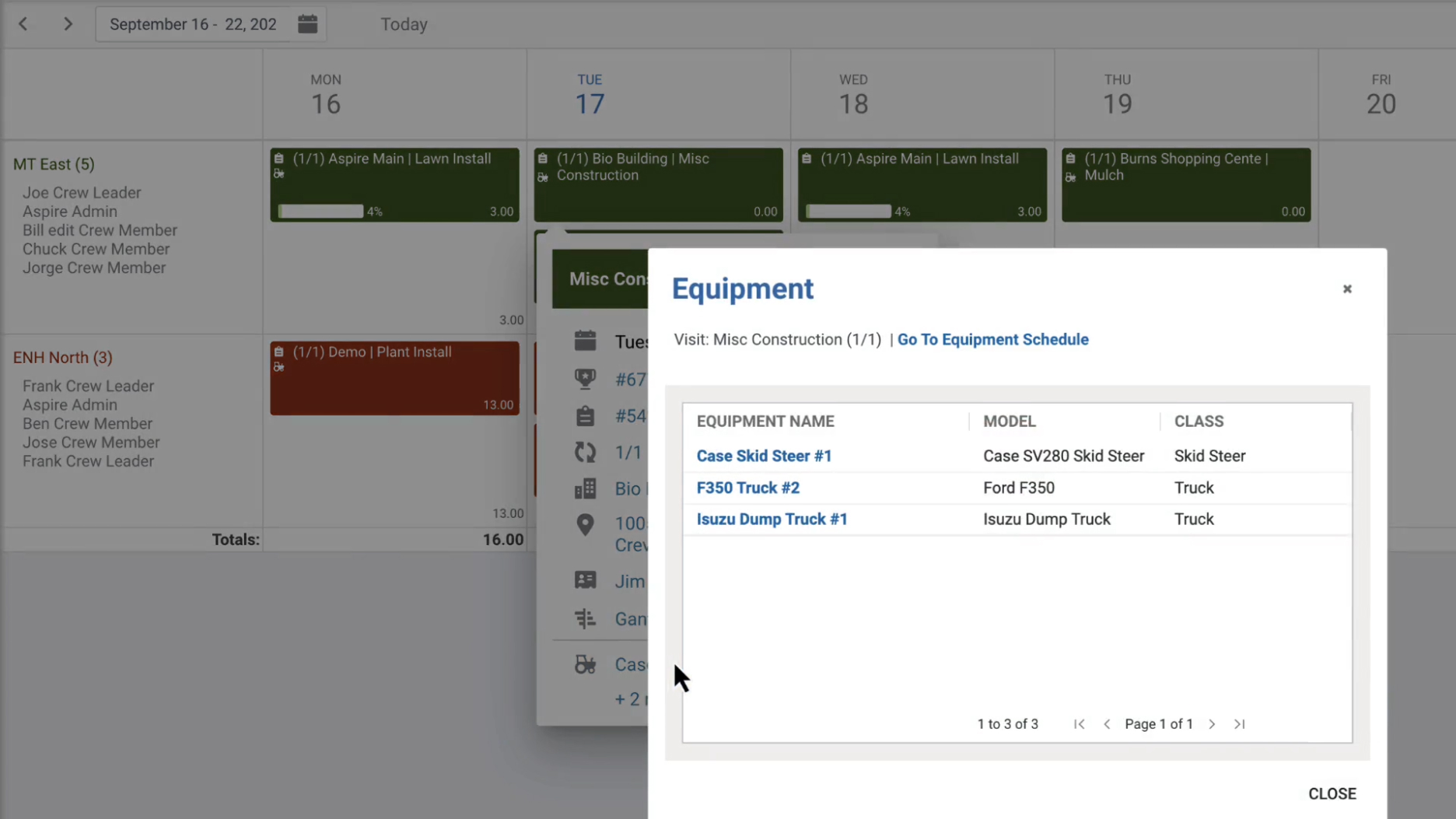Go to last page of equipment list

point(1239,724)
